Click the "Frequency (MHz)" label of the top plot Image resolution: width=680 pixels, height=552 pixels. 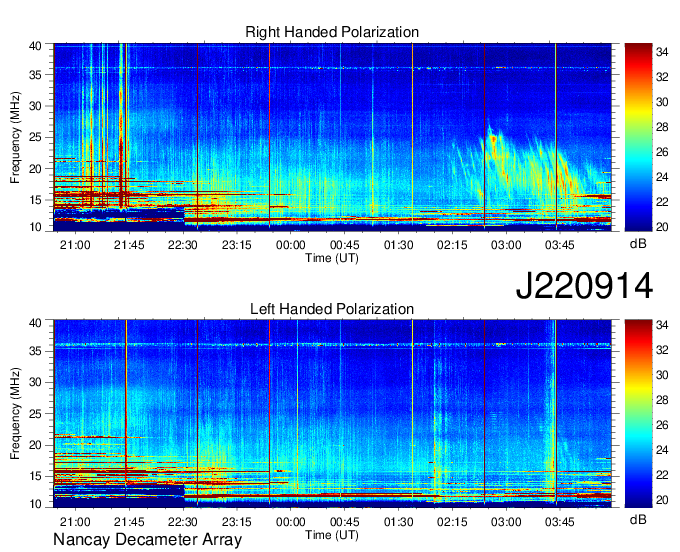coord(15,137)
